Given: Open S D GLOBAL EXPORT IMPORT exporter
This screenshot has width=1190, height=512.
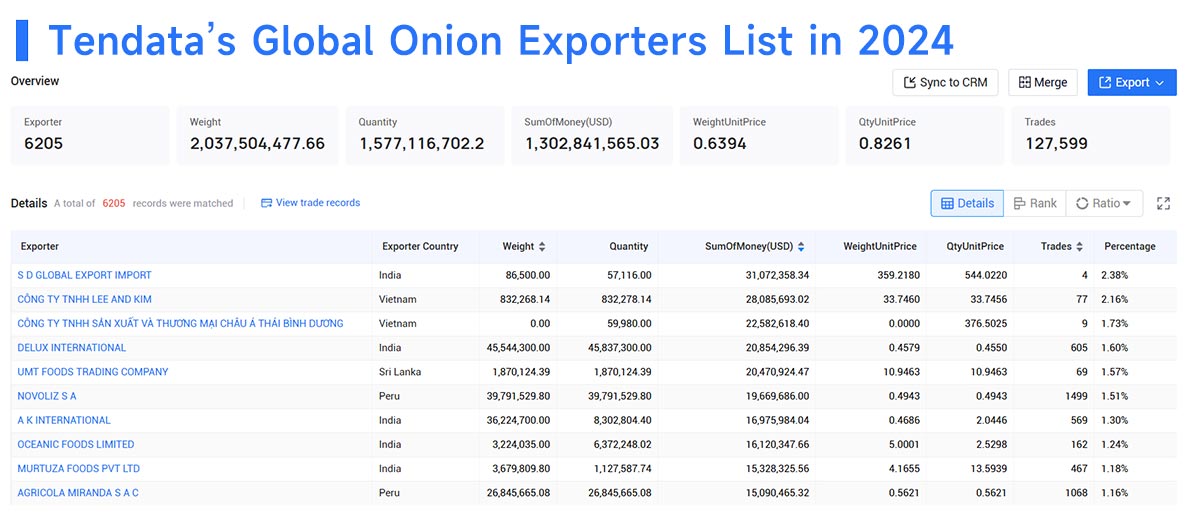Looking at the screenshot, I should click(84, 275).
